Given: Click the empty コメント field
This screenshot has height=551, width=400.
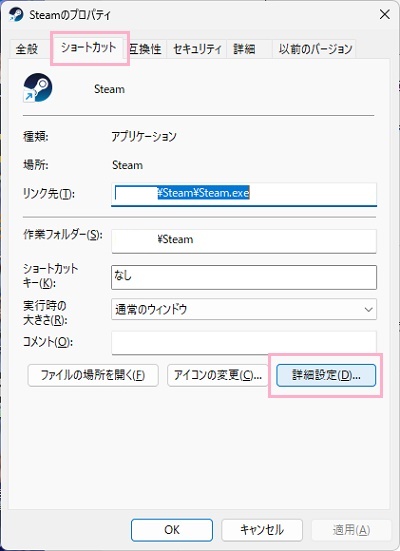Looking at the screenshot, I should (244, 342).
